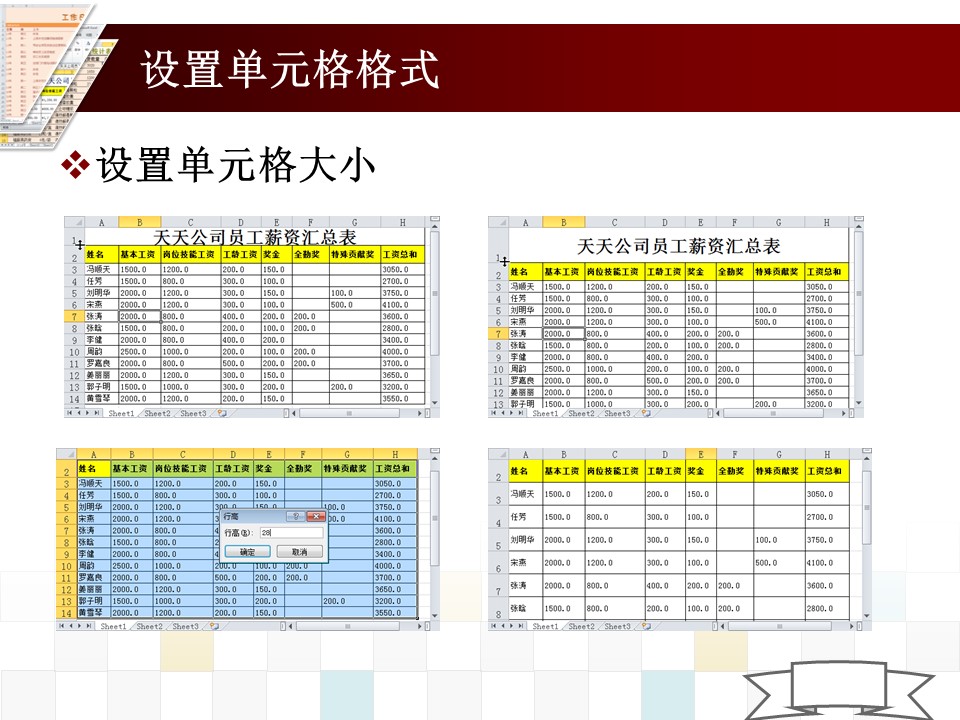
Task: Jump to first sheet in the blue-selected spreadsheet
Action: point(62,626)
